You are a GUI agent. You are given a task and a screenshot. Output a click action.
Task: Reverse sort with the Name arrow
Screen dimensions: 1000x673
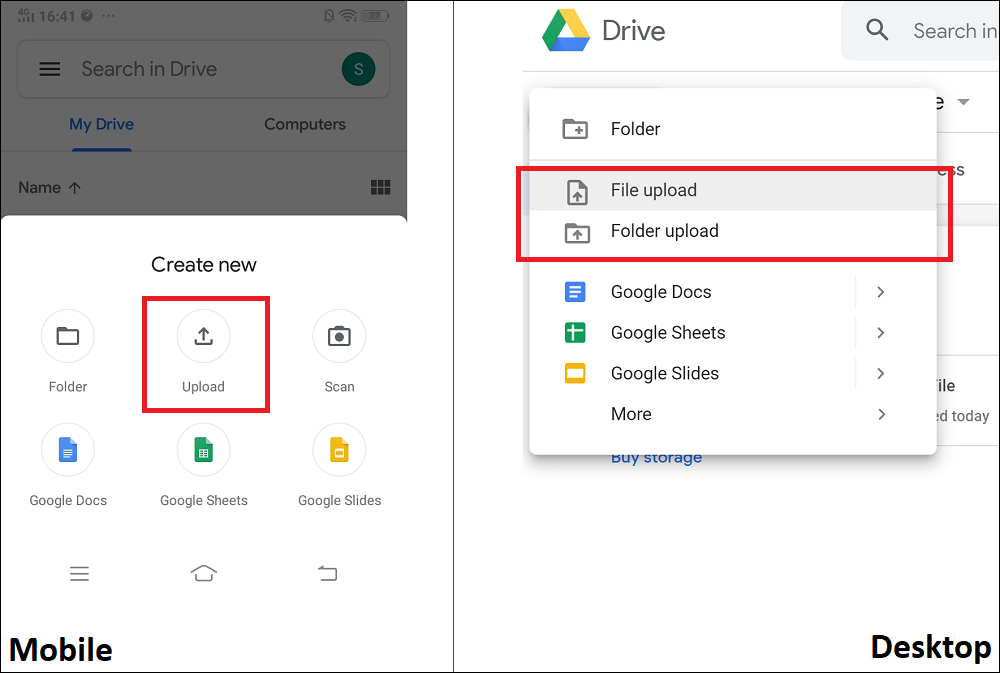coord(75,188)
